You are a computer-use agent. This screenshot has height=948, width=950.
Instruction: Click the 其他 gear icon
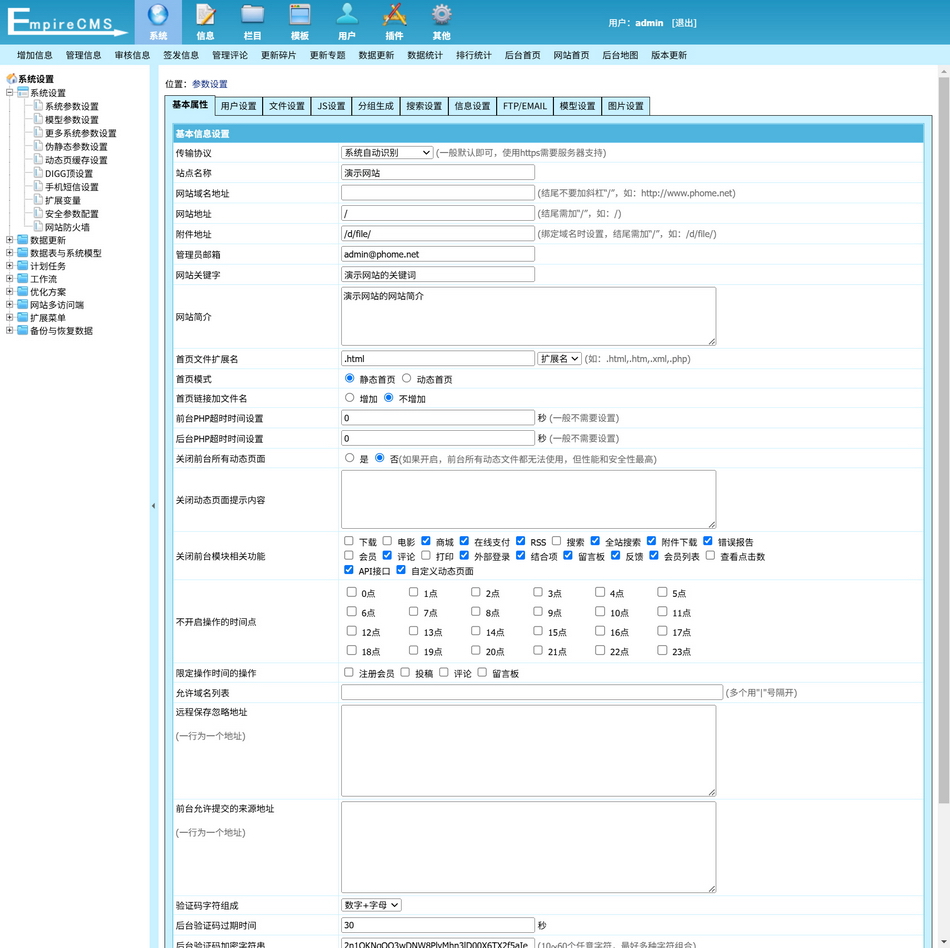441,15
